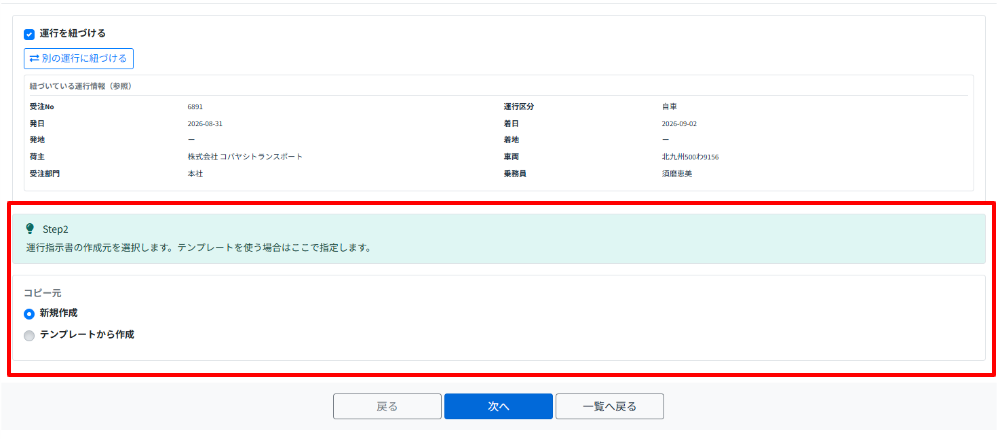Click the Step2 lightbulb icon
The image size is (1000, 439).
tap(29, 228)
